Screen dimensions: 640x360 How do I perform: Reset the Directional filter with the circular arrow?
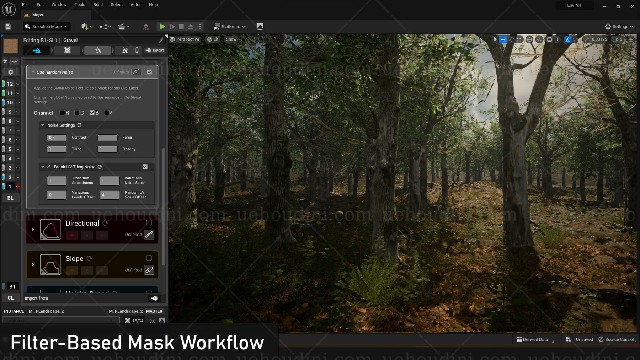105,223
